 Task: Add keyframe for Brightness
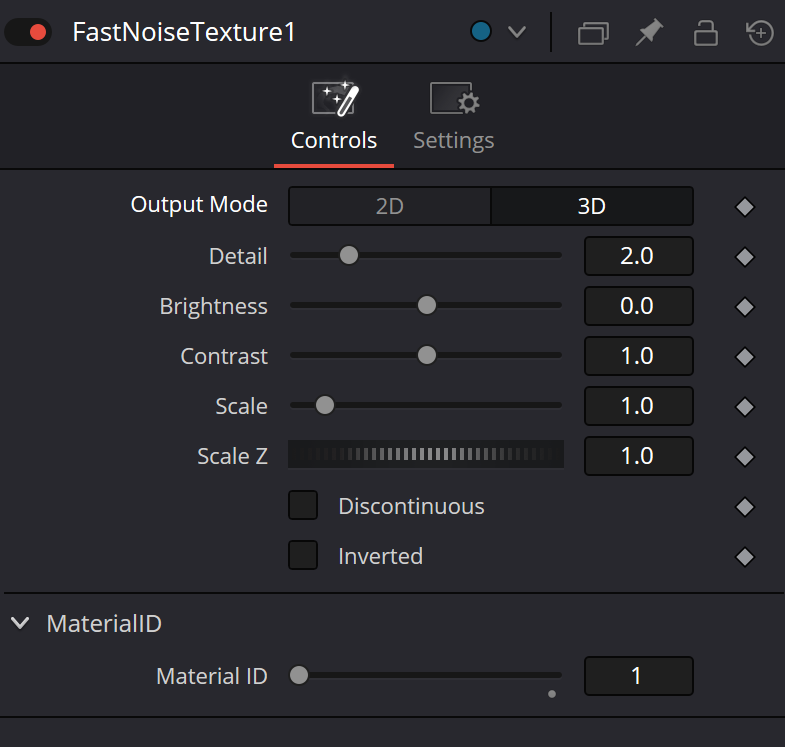(x=744, y=307)
